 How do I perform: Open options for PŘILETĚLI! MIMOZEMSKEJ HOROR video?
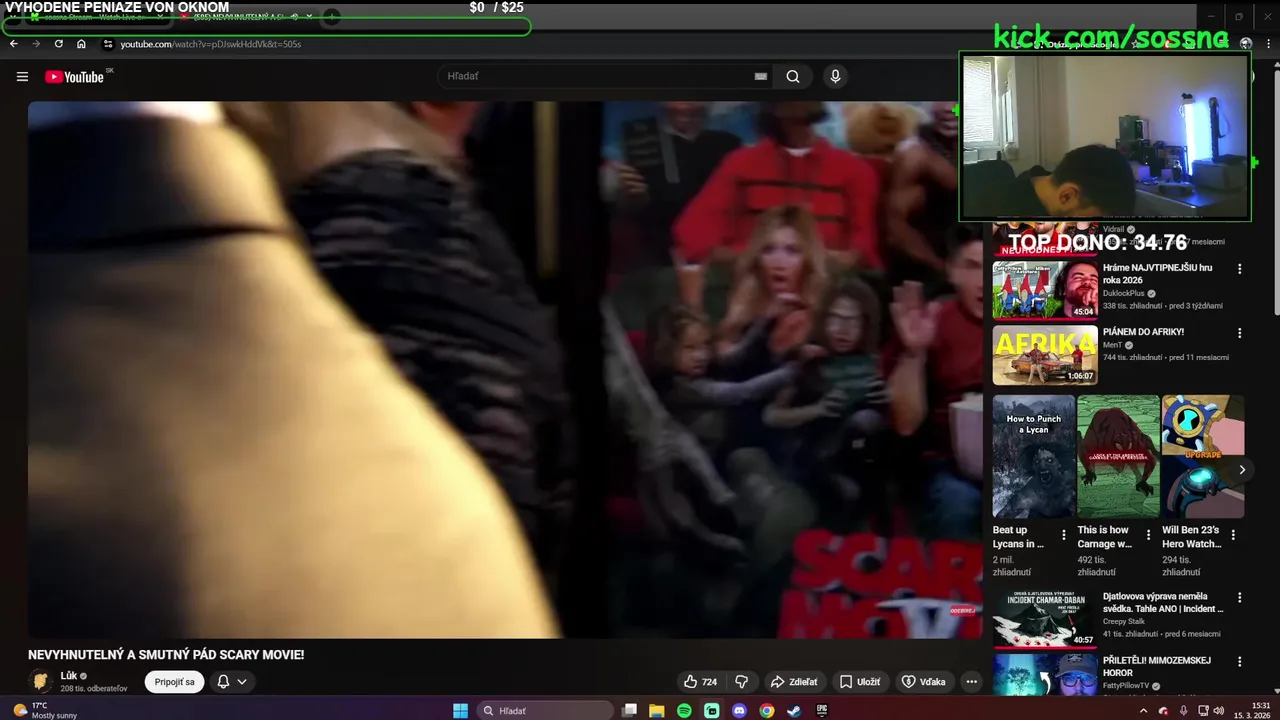point(1240,662)
